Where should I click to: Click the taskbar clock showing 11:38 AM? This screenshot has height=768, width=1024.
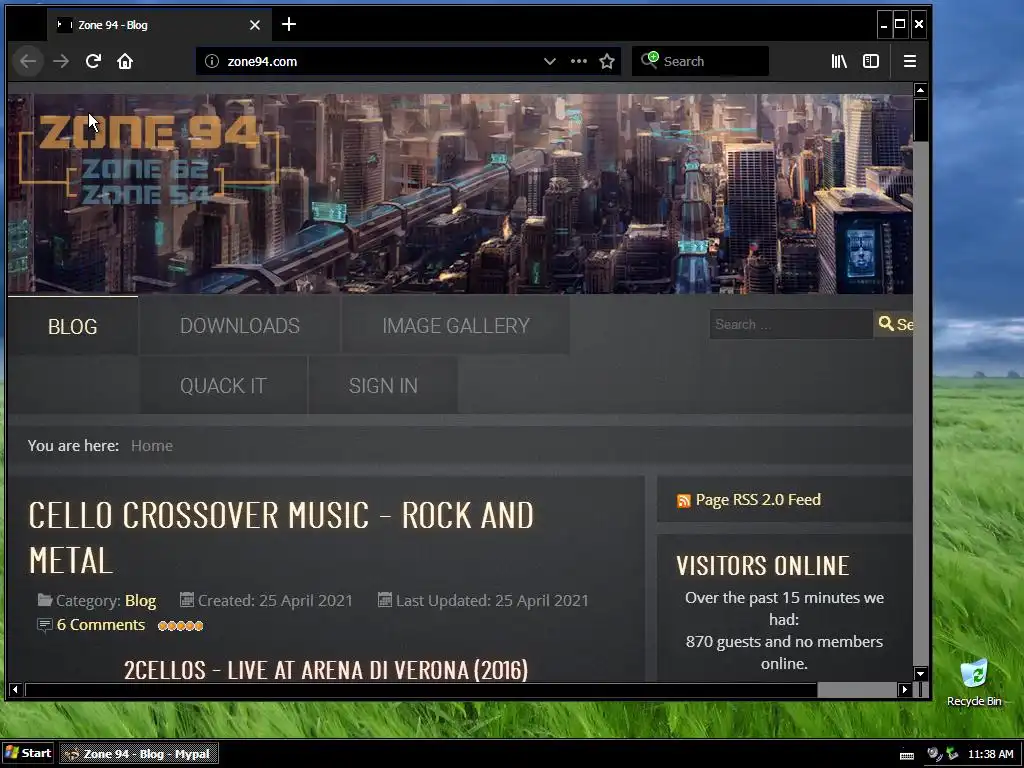pyautogui.click(x=991, y=754)
